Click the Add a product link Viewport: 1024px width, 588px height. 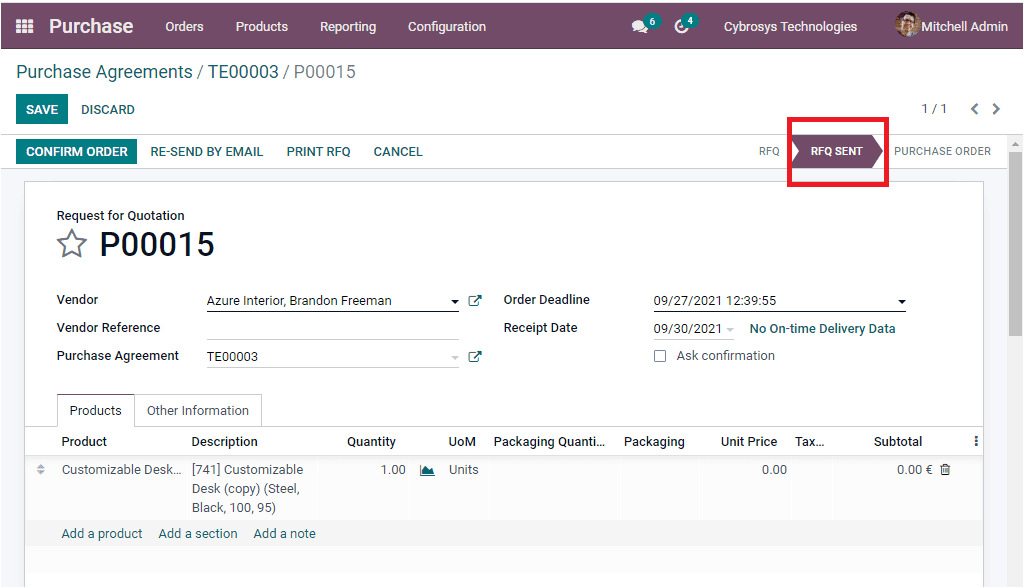coord(101,533)
